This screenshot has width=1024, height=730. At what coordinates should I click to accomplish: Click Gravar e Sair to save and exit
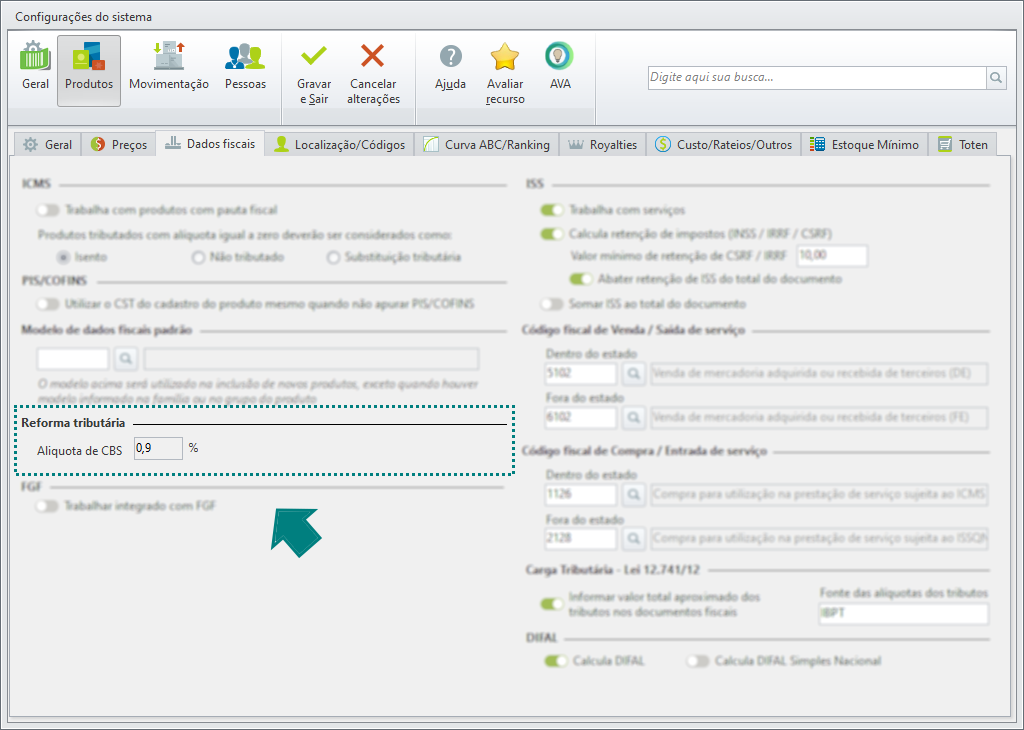coord(313,73)
